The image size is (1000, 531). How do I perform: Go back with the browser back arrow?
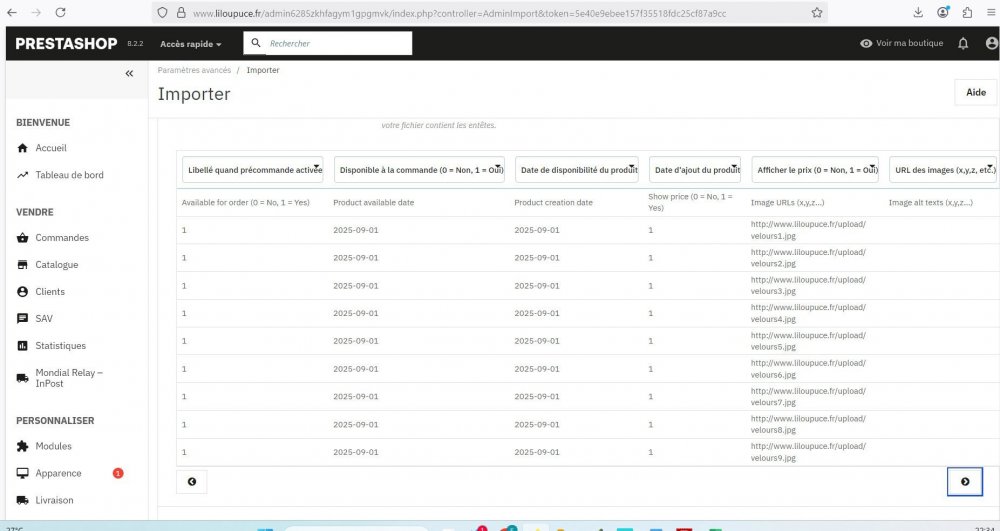tap(11, 12)
